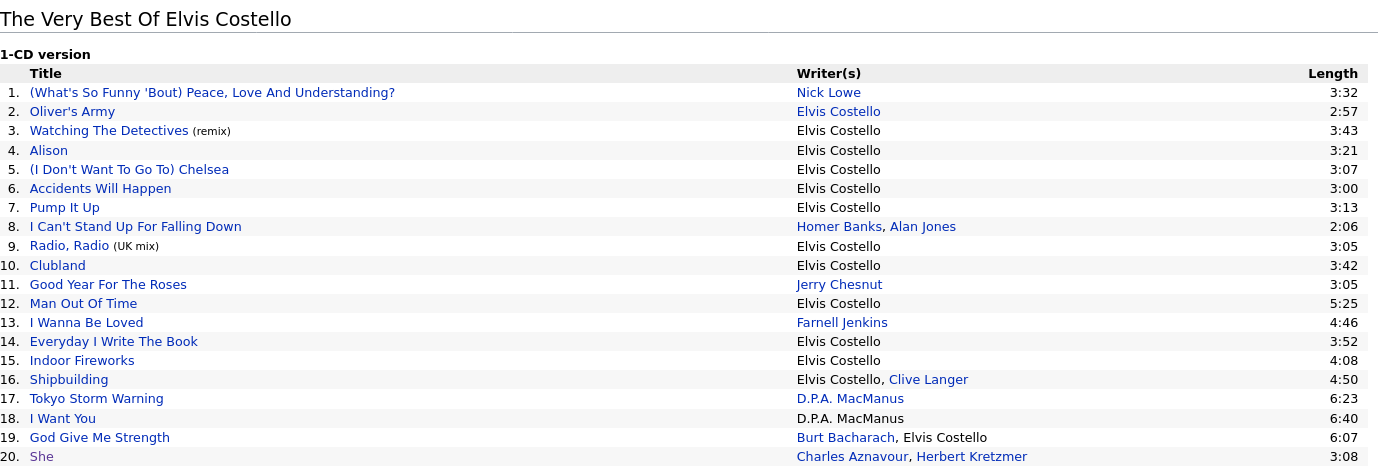The image size is (1378, 466).
Task: Visit the Herbert Kretzmer writer page
Action: coord(972,457)
